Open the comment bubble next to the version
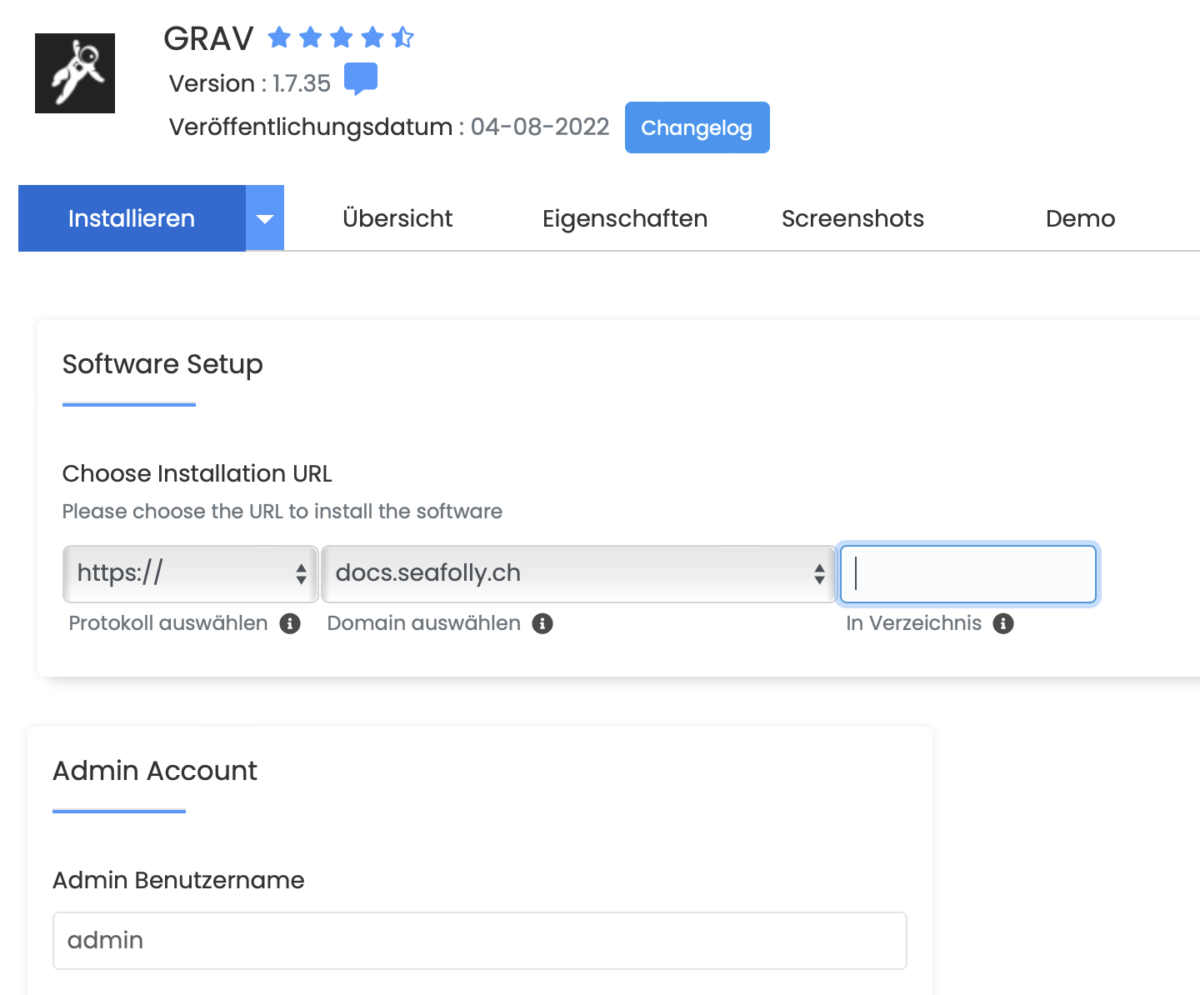1200x995 pixels. [361, 78]
